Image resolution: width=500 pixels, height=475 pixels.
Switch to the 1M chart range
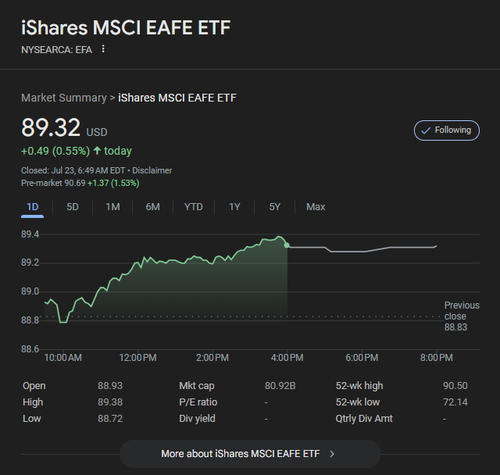coord(113,207)
